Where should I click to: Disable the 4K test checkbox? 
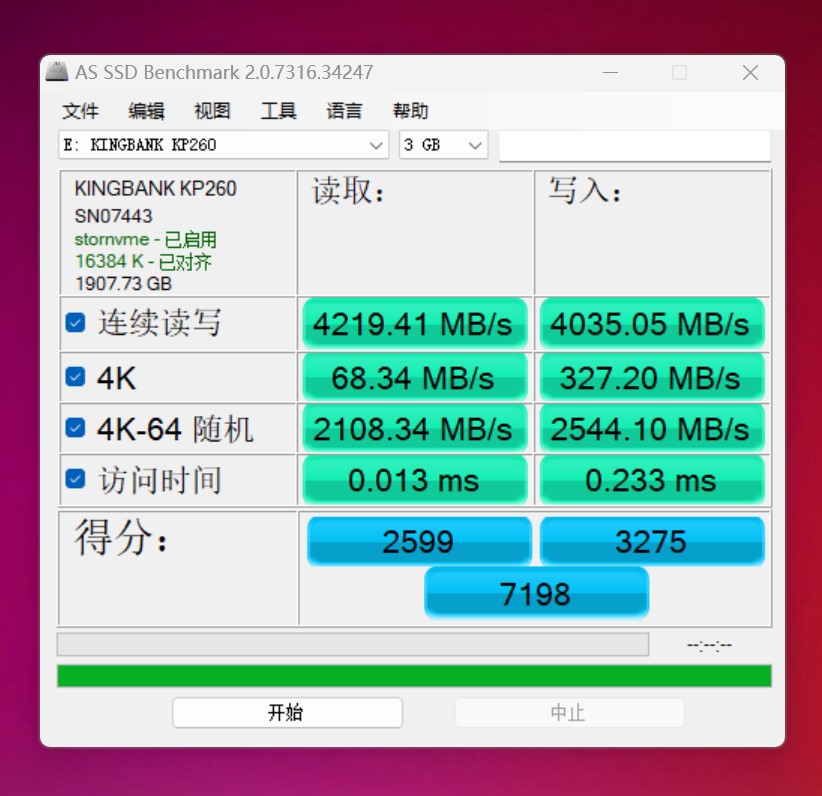tap(75, 375)
